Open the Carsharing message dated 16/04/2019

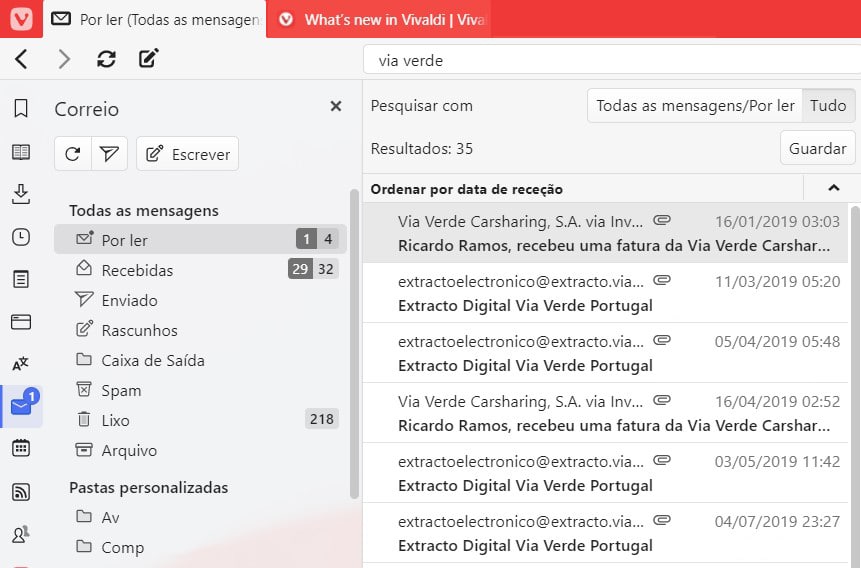605,413
